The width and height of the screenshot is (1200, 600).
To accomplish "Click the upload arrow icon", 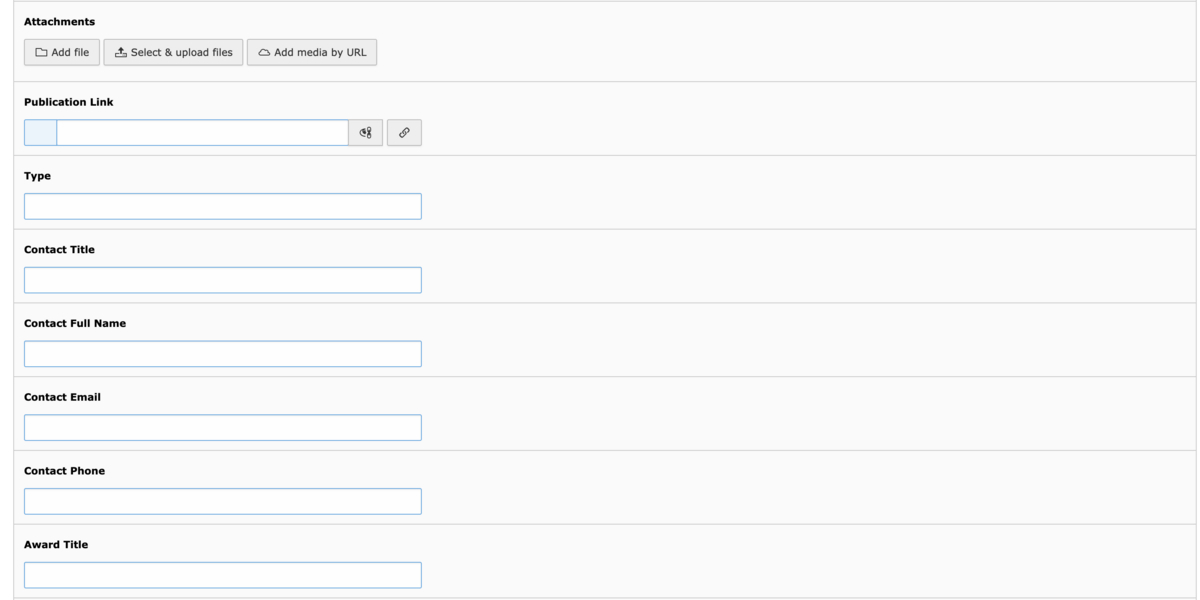I will pos(121,53).
